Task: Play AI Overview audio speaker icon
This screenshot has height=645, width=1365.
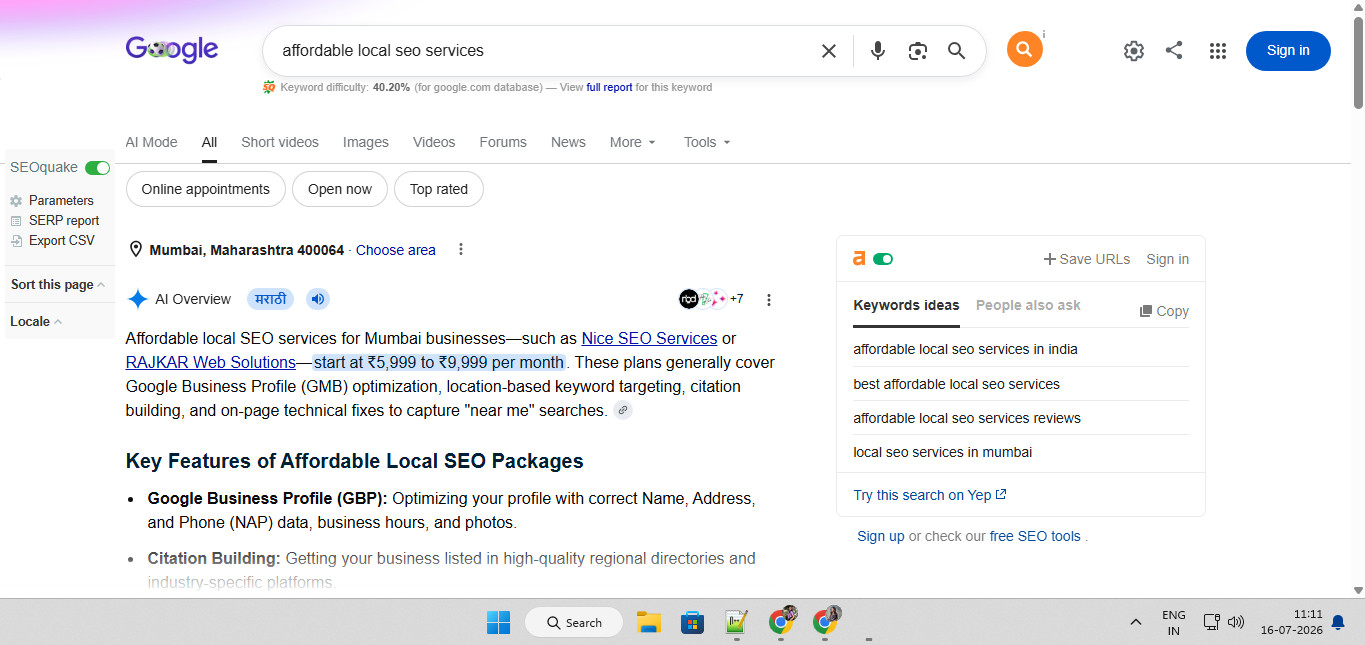Action: pyautogui.click(x=318, y=299)
